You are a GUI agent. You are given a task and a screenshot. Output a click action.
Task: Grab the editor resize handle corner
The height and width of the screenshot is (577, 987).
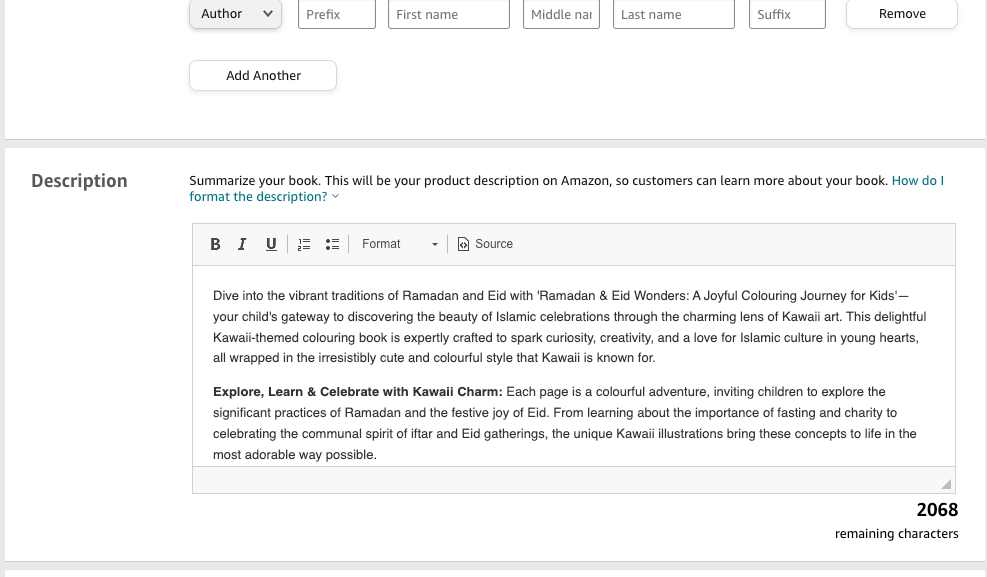946,484
